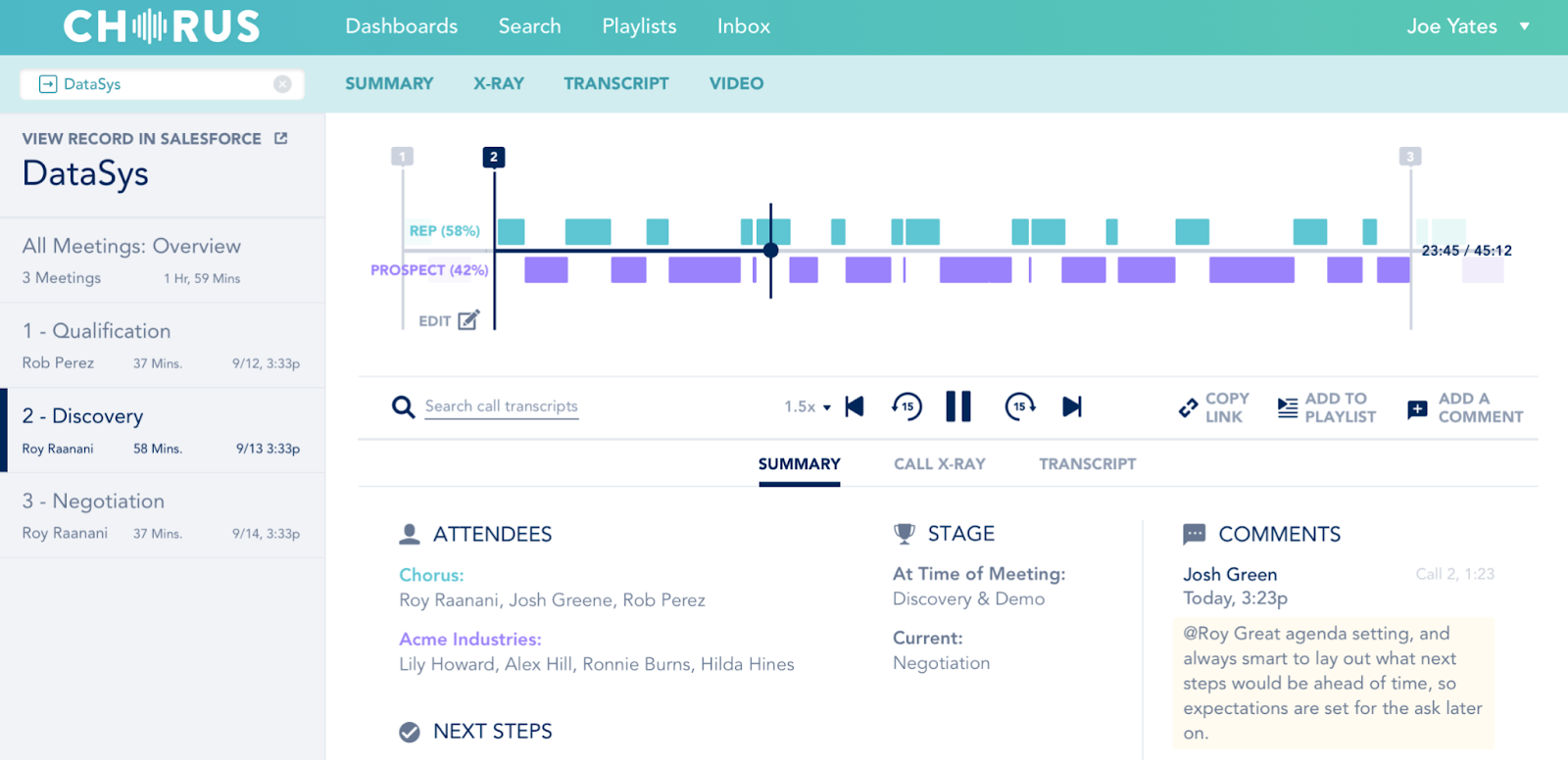Click the playhead handle on timeline
Screen dimensions: 1568x760
[771, 250]
